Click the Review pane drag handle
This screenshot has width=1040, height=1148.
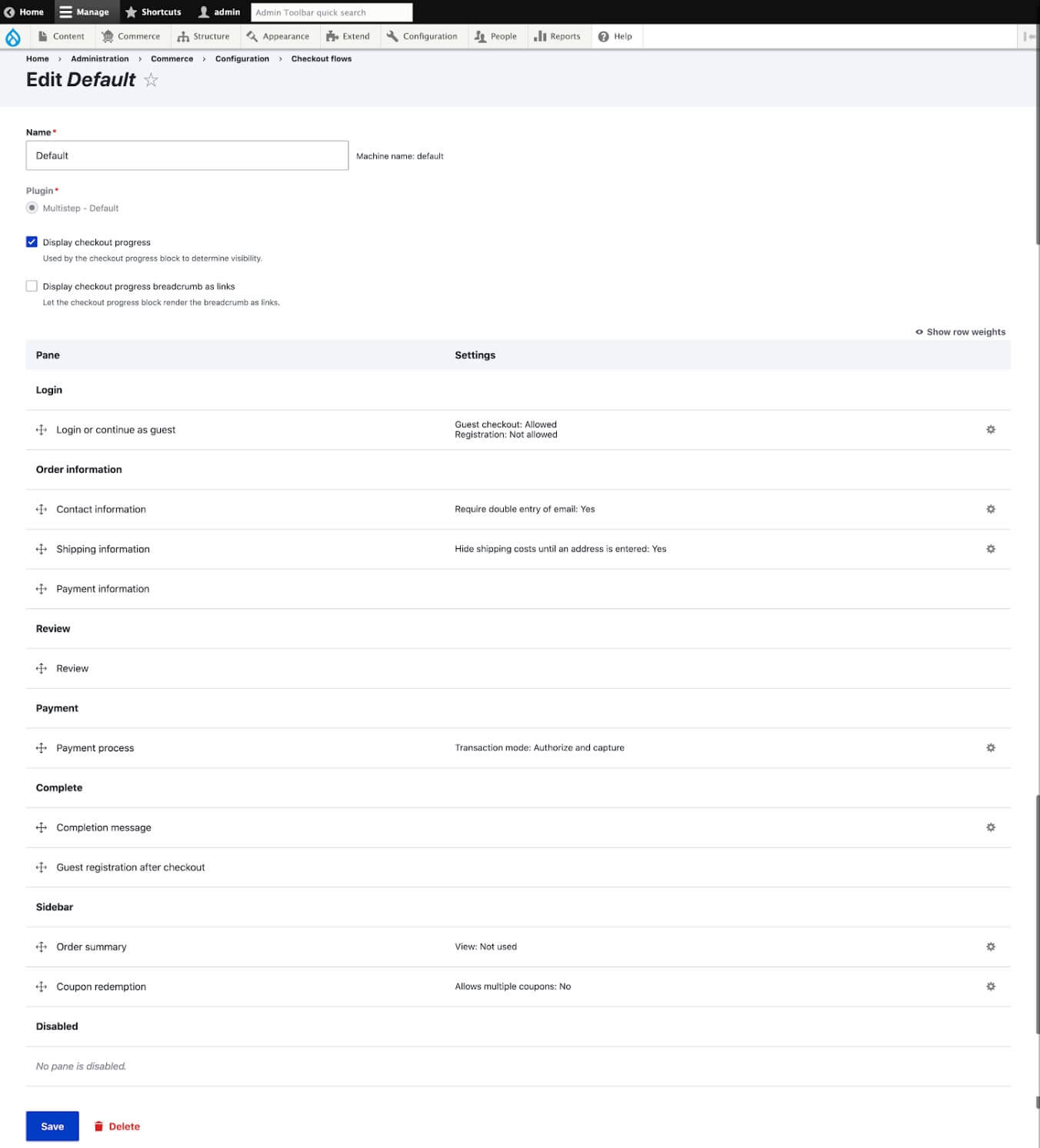point(42,669)
